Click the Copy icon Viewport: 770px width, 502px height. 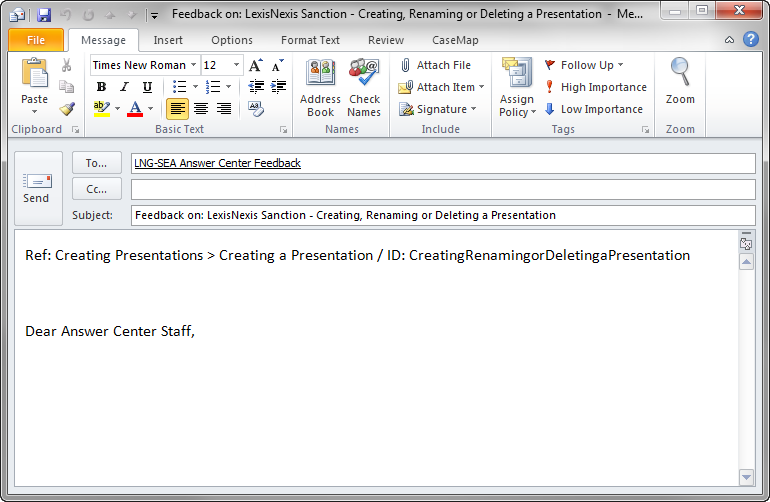[66, 86]
